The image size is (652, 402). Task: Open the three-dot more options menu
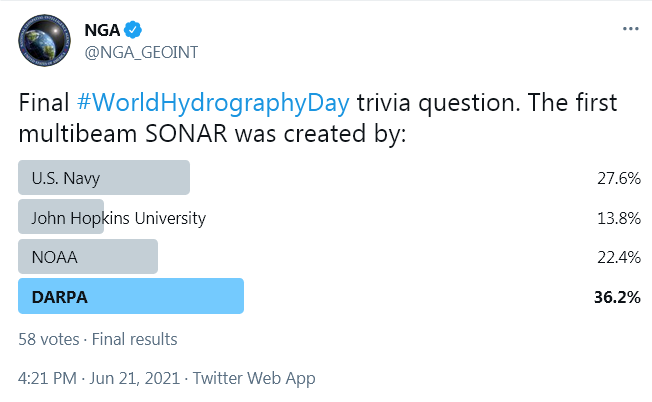(630, 29)
